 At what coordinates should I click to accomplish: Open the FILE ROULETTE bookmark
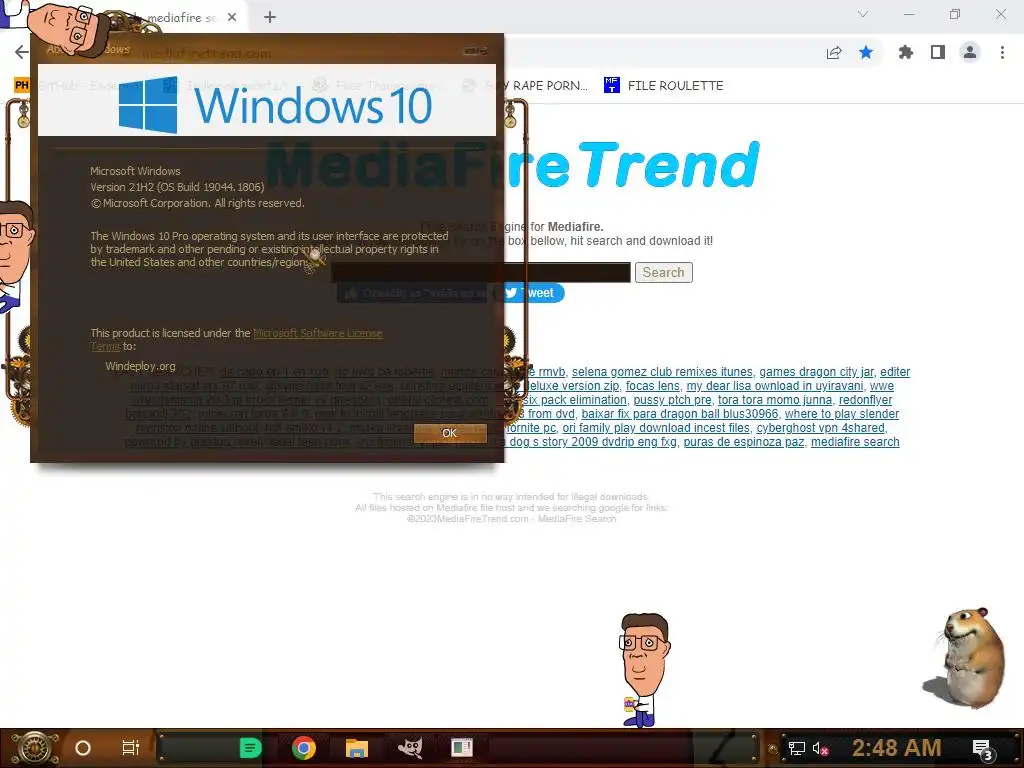(664, 86)
